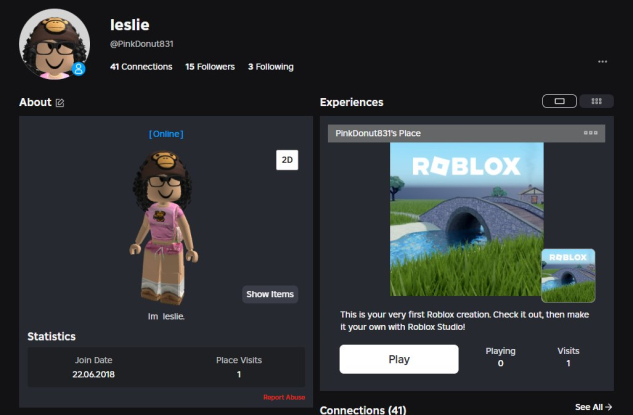This screenshot has height=415, width=633.
Task: Open the 41 Connections list
Action: tap(141, 67)
